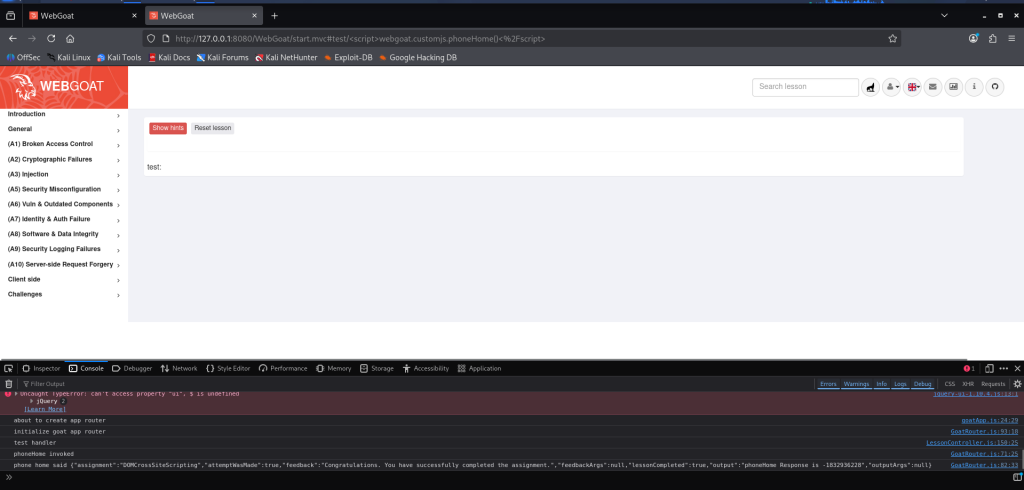This screenshot has height=490, width=1024.
Task: Toggle responsive design mode icon
Action: click(x=989, y=368)
